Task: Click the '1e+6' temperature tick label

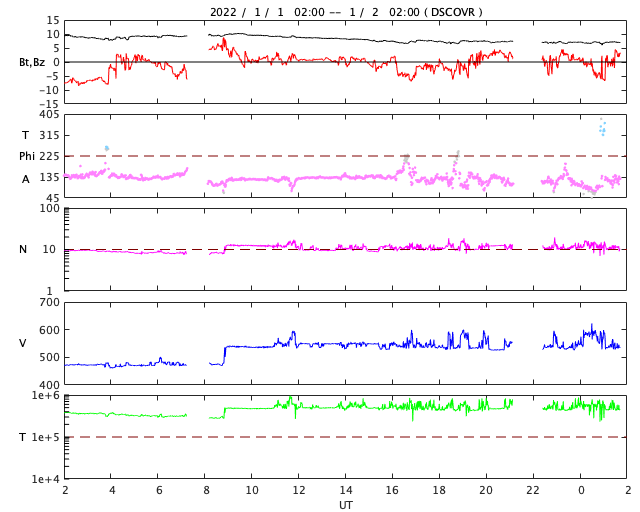Action: click(x=46, y=396)
